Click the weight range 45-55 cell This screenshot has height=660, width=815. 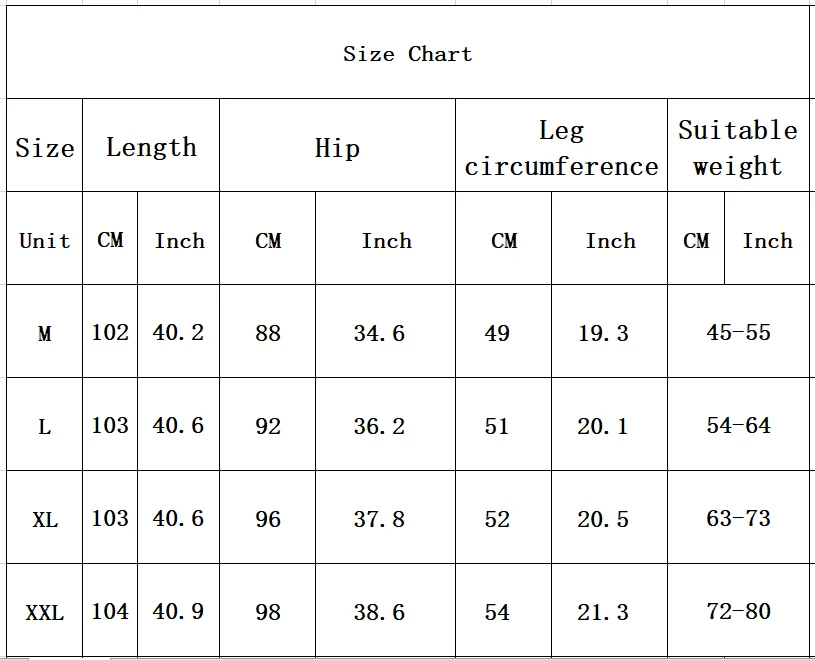tap(738, 331)
